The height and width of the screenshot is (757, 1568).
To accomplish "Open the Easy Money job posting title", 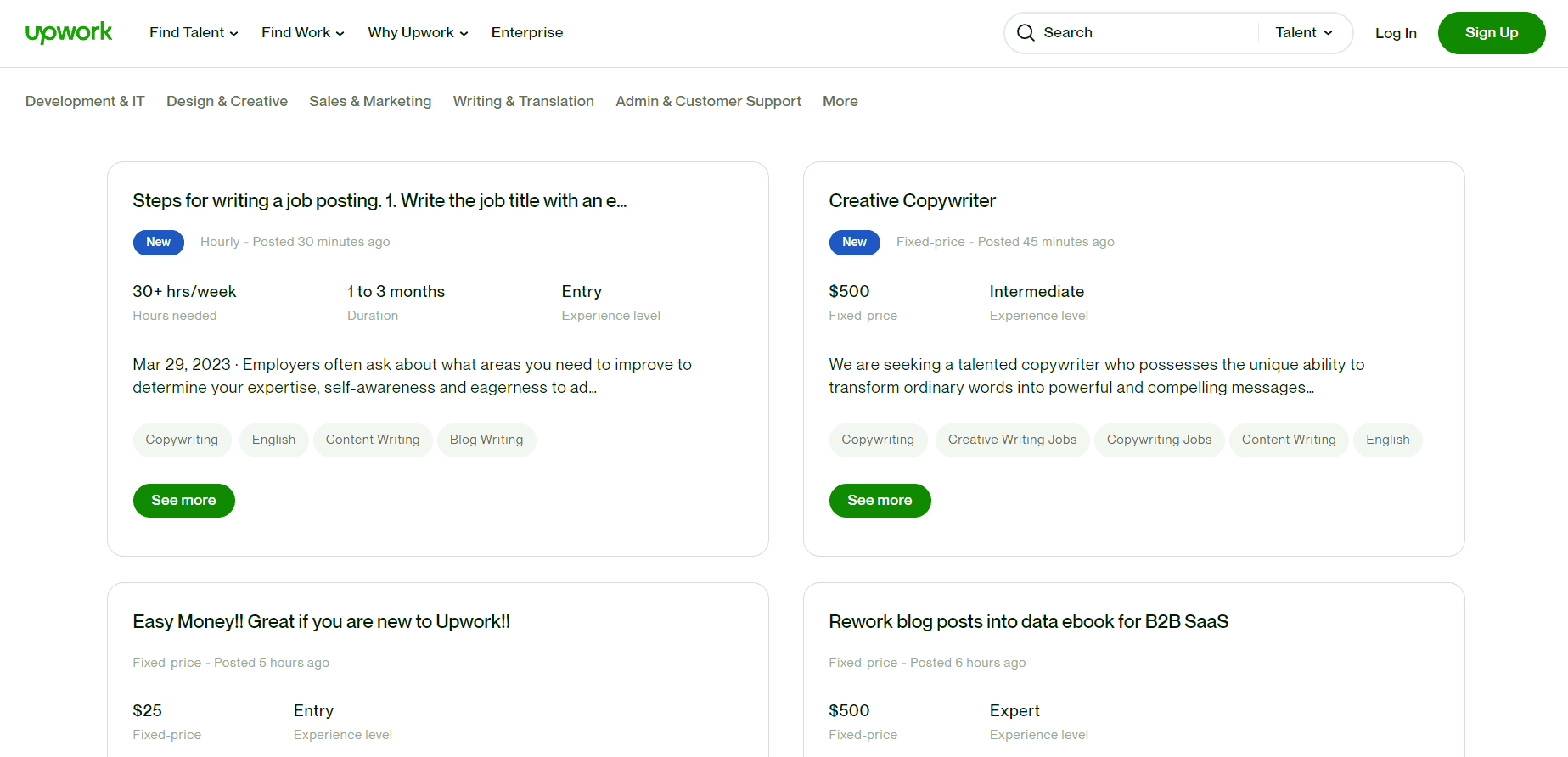I will 321,621.
